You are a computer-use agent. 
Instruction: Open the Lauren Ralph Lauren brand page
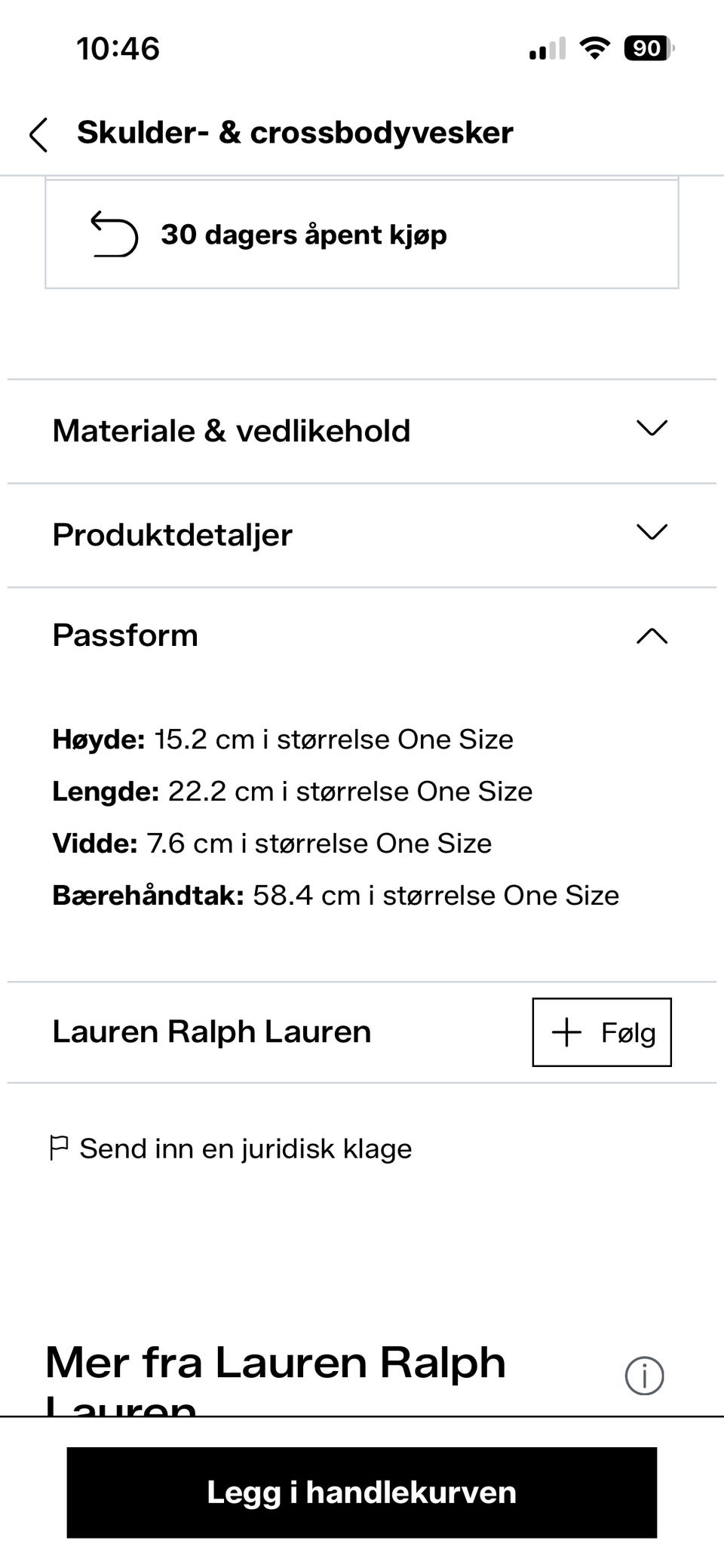(x=212, y=1031)
